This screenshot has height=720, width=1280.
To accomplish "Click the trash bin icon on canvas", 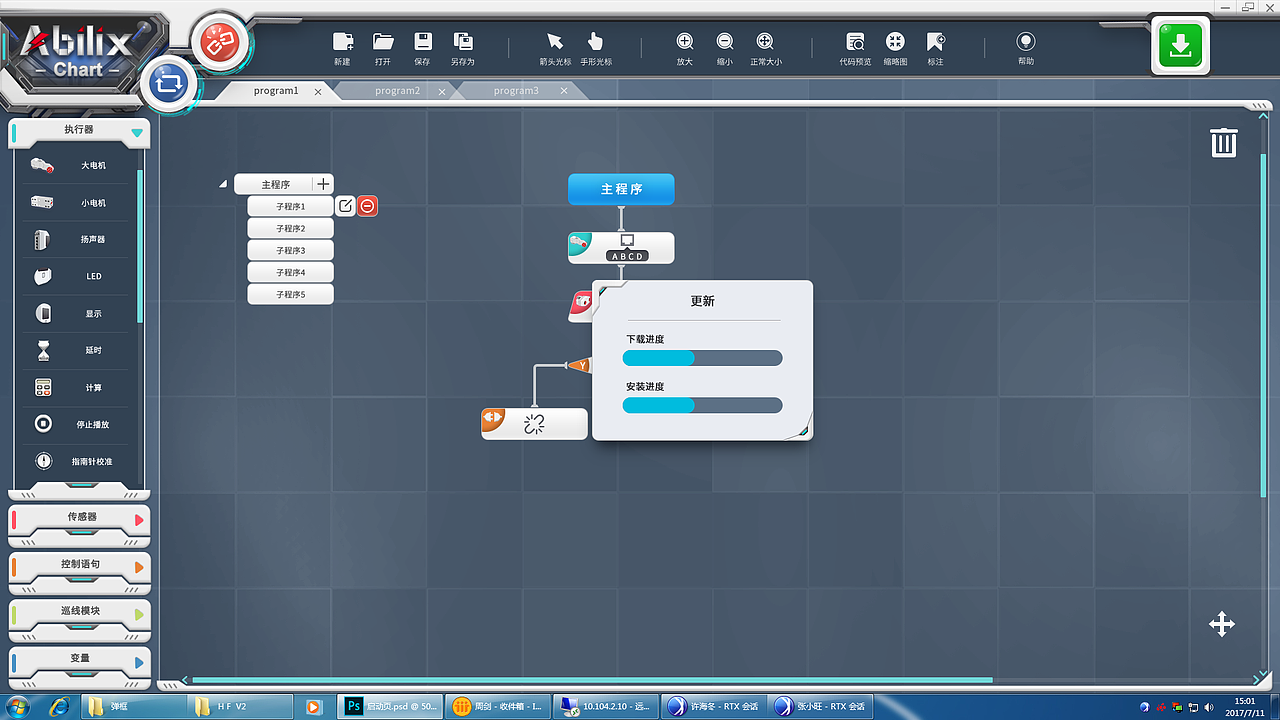I will pyautogui.click(x=1224, y=142).
